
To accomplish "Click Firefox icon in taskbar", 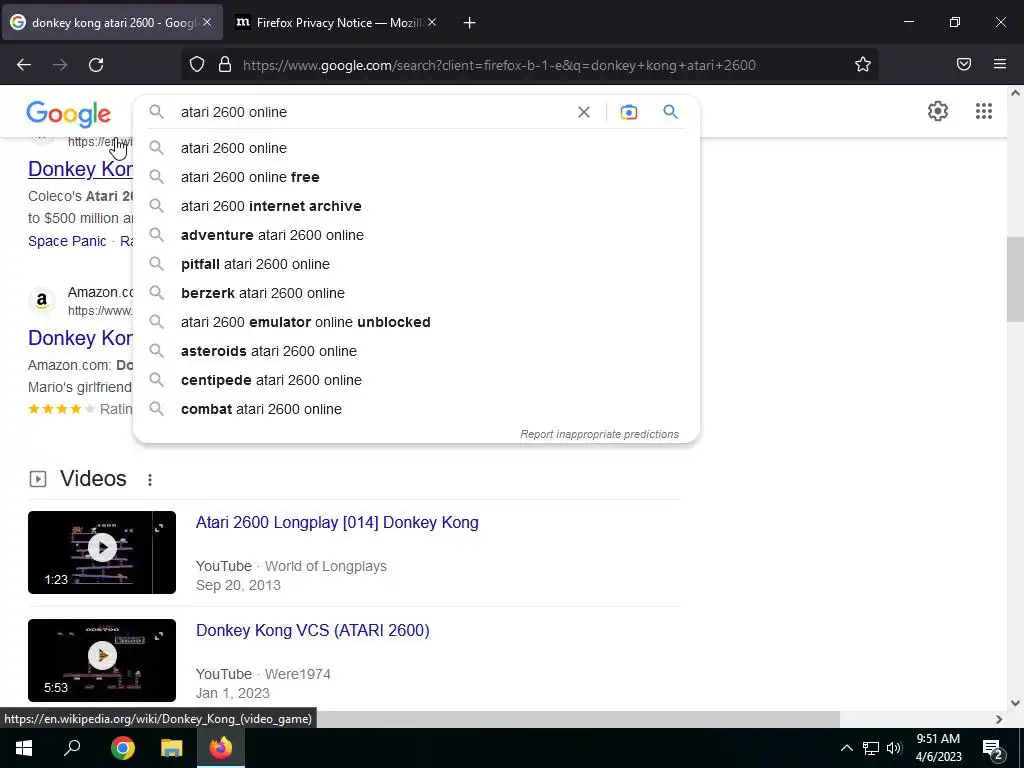I will pos(221,748).
